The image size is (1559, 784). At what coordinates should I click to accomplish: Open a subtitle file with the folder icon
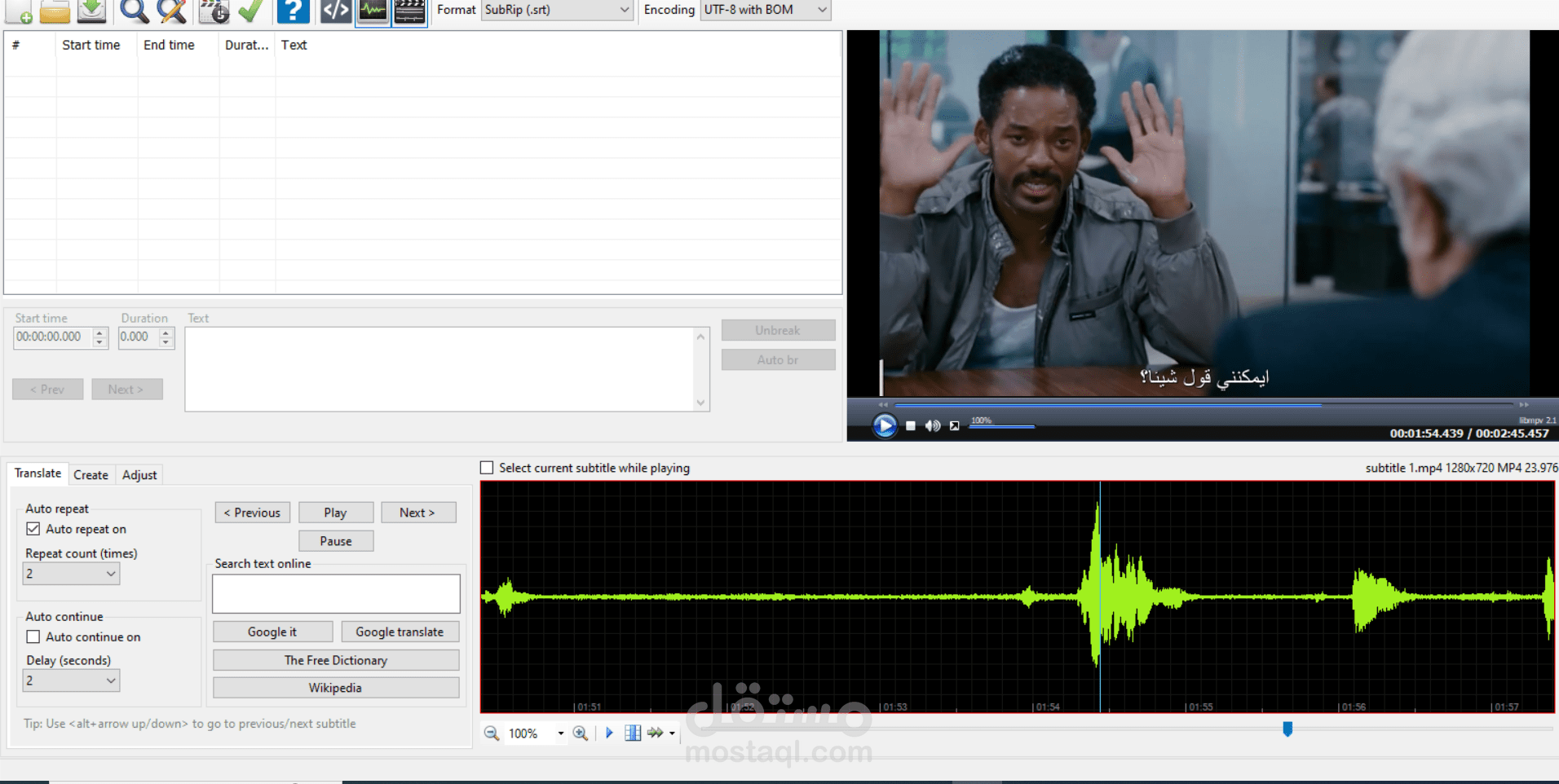click(55, 11)
